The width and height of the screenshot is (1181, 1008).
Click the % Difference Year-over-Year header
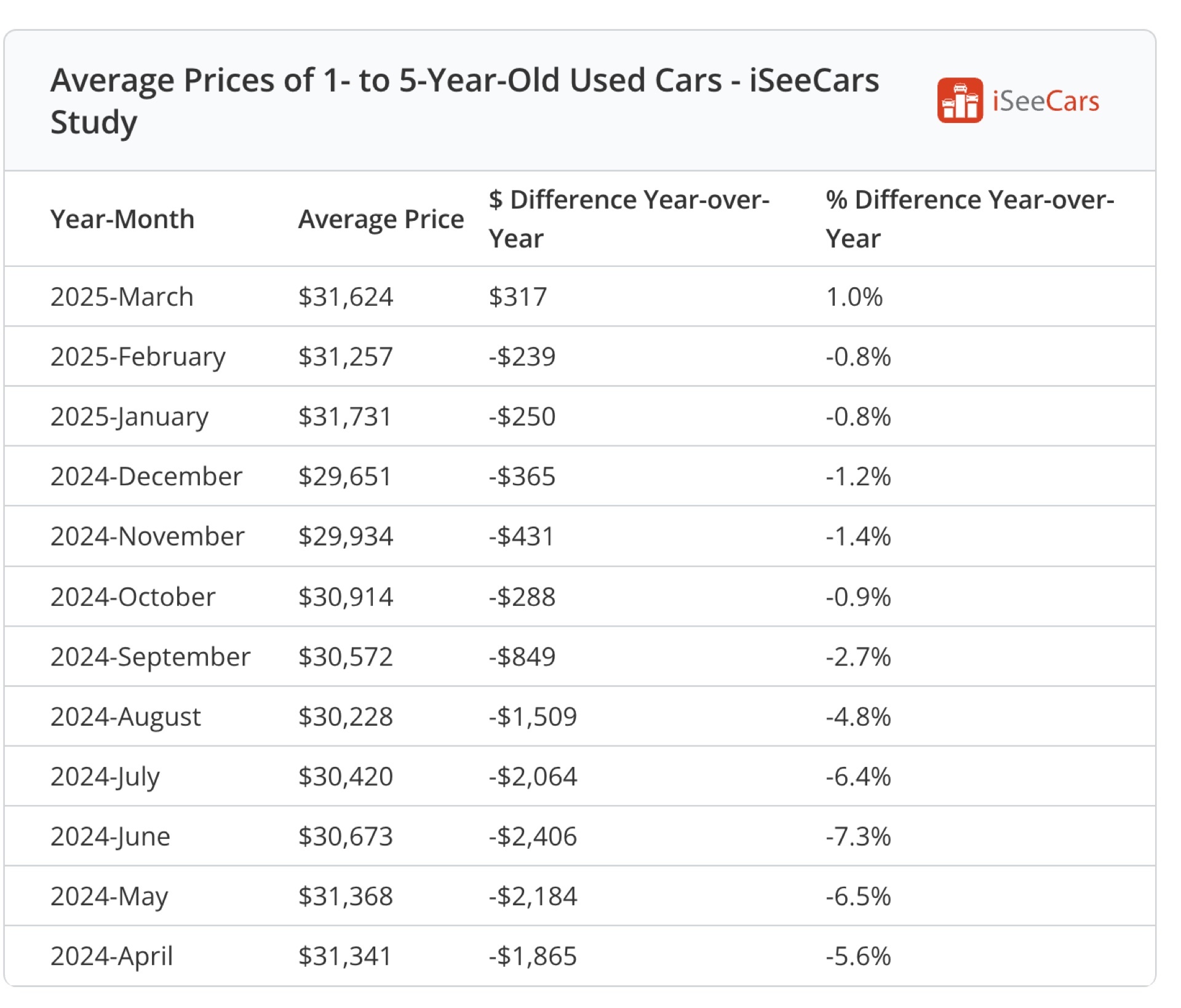[x=969, y=219]
